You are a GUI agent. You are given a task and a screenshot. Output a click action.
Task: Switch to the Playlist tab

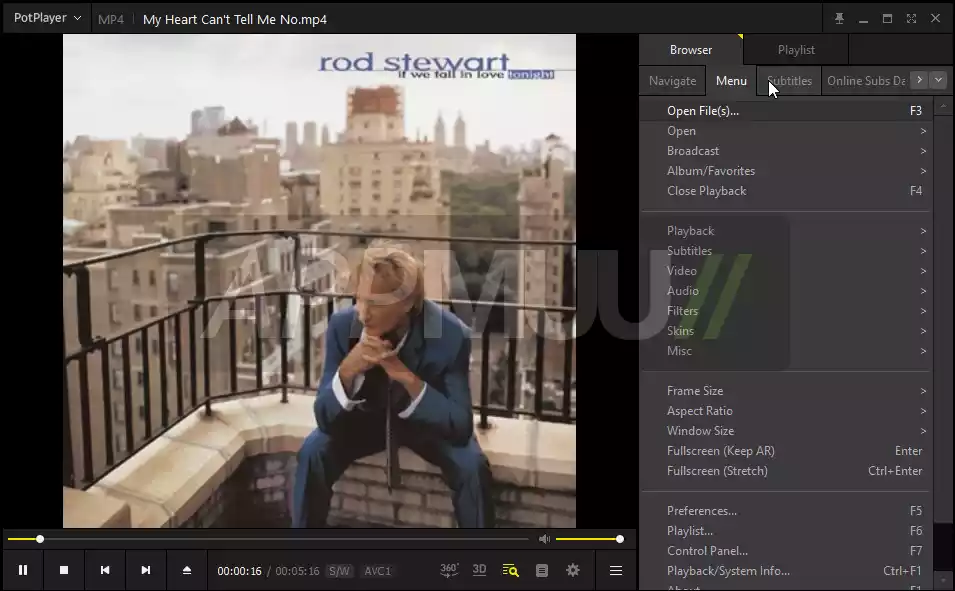[x=796, y=50]
